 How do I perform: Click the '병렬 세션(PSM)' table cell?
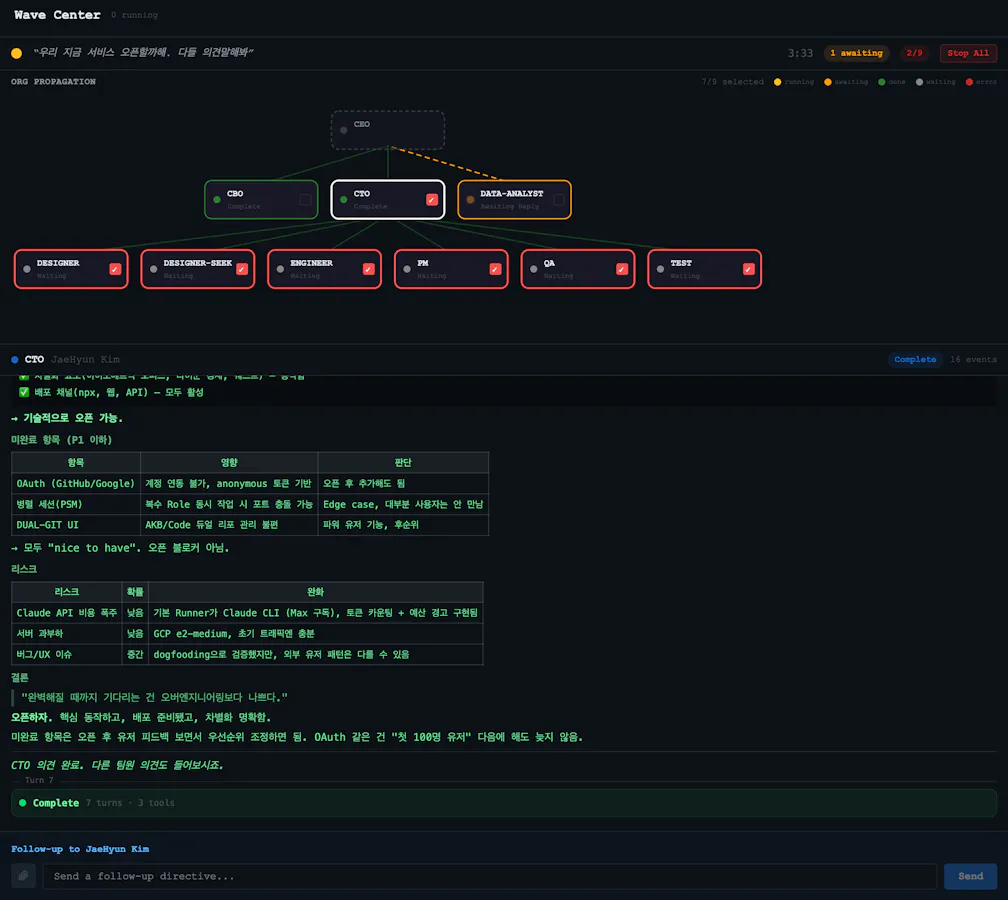click(76, 504)
